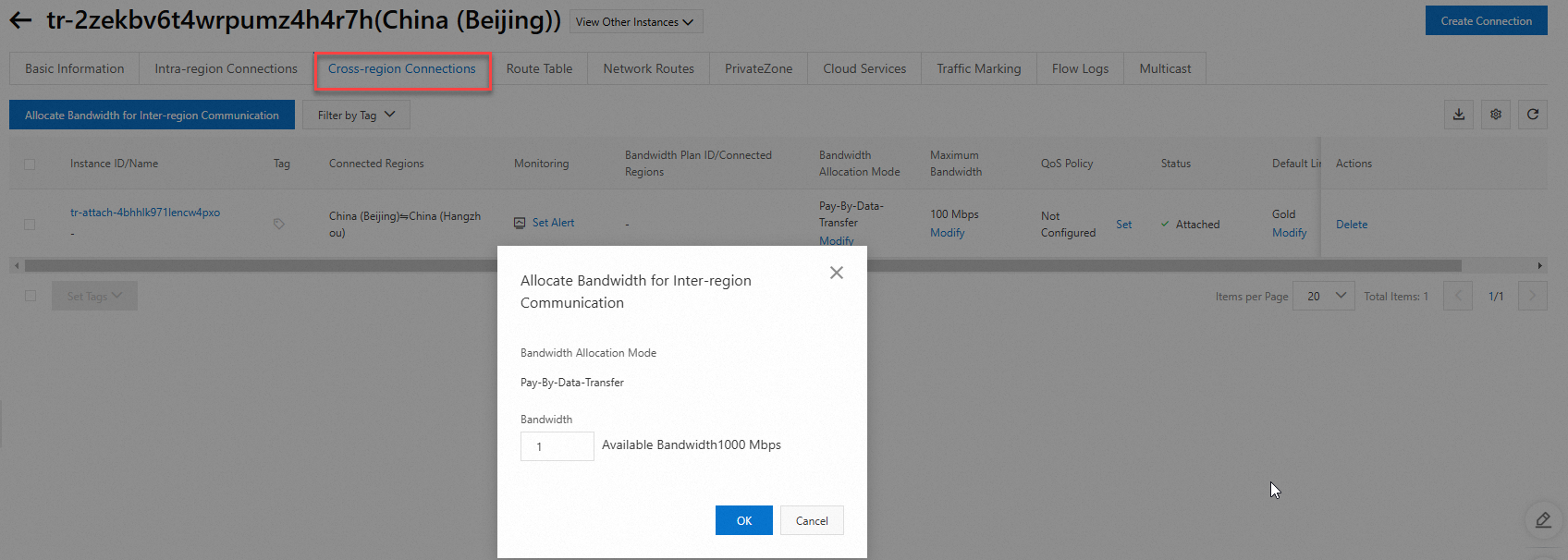The image size is (1568, 560).
Task: Close the Allocate Bandwidth dialog with X
Action: [837, 273]
